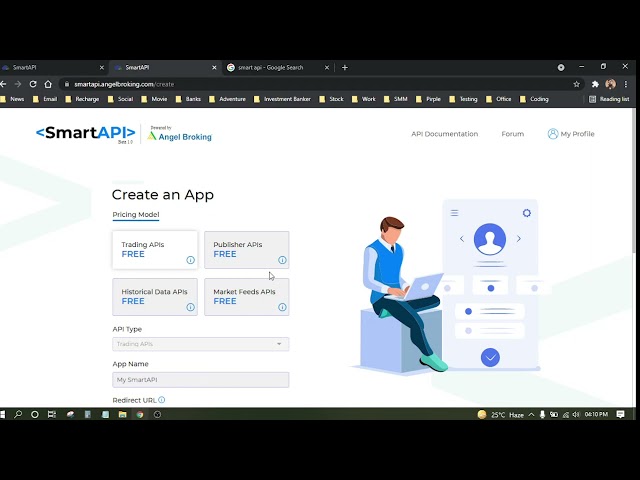Open File Explorer from taskbar

[122, 414]
